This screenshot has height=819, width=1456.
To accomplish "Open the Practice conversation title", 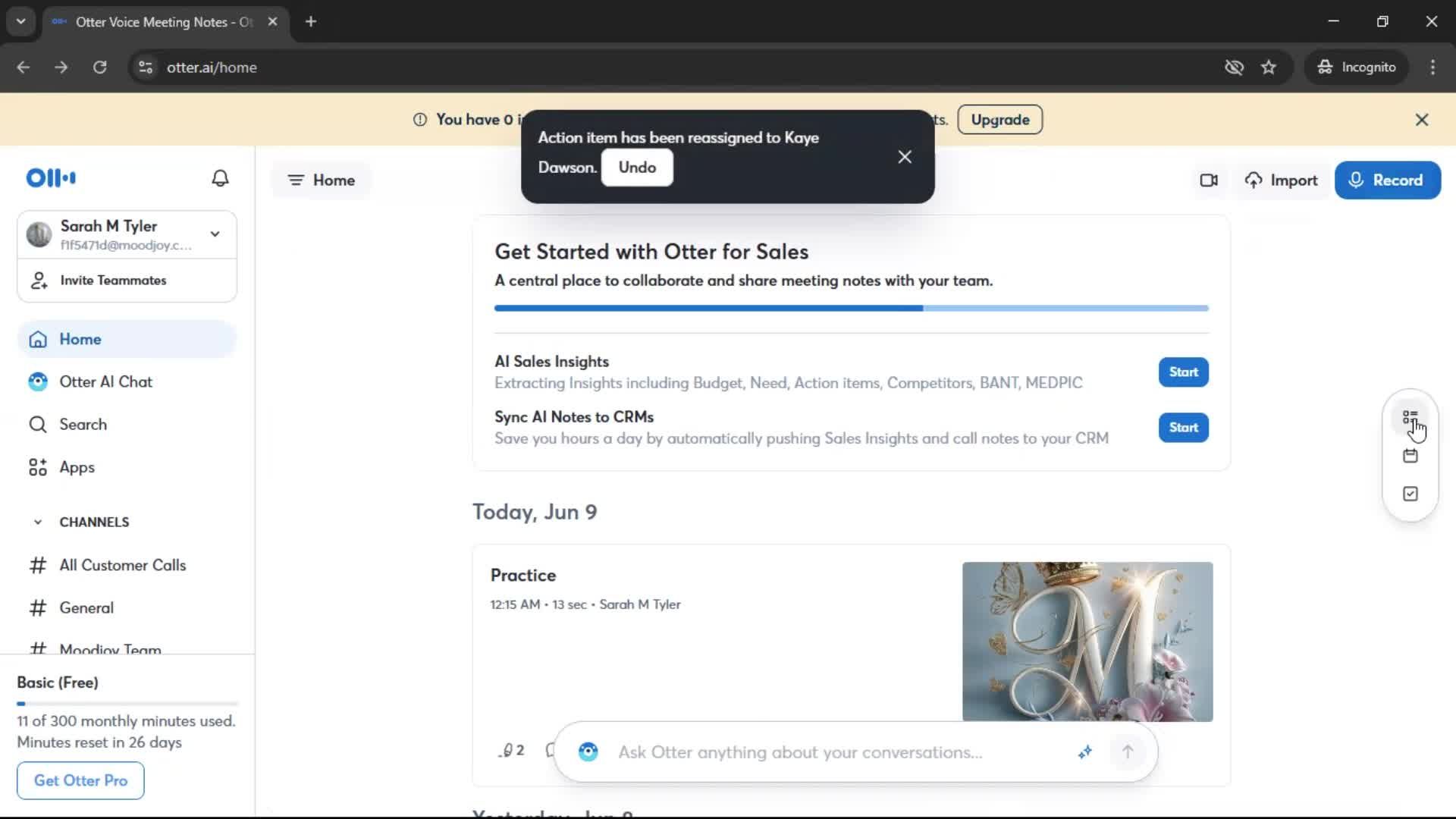I will coord(523,576).
